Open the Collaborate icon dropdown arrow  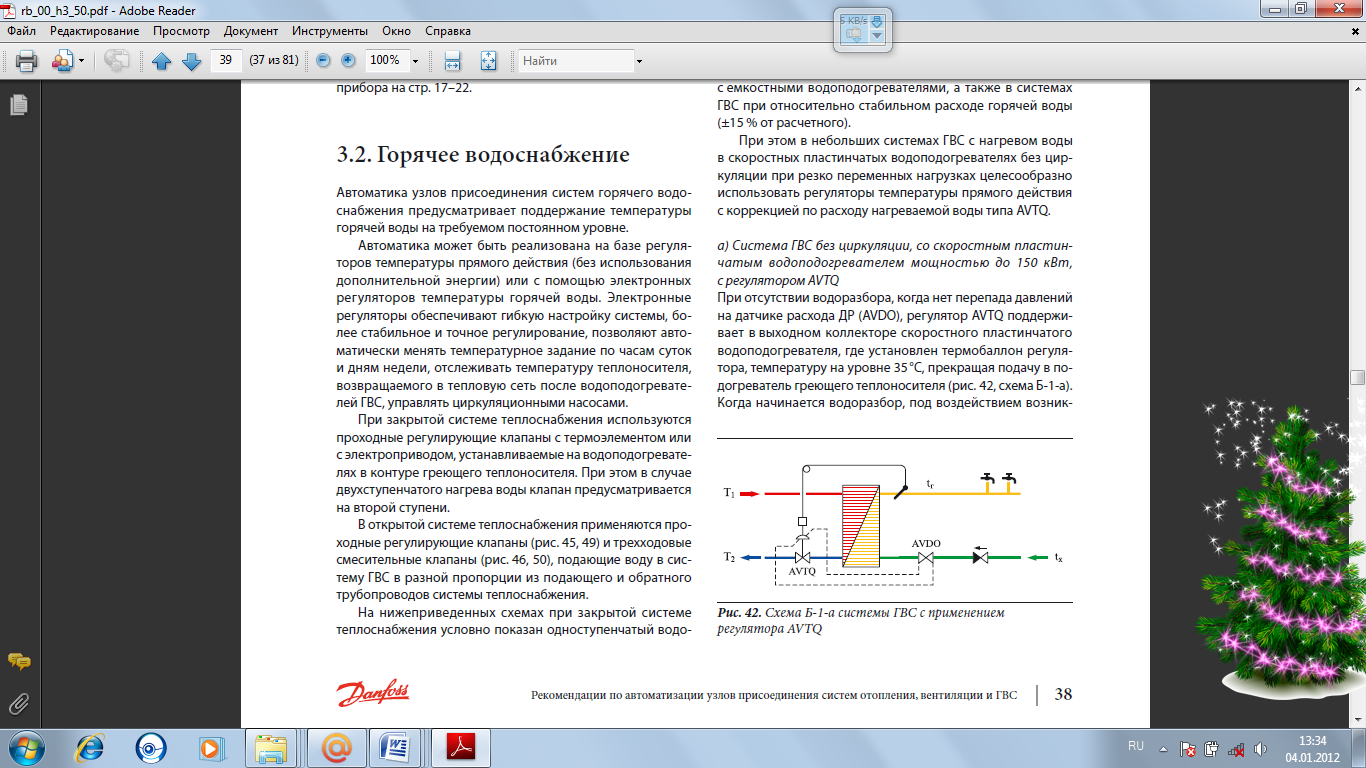(x=82, y=61)
